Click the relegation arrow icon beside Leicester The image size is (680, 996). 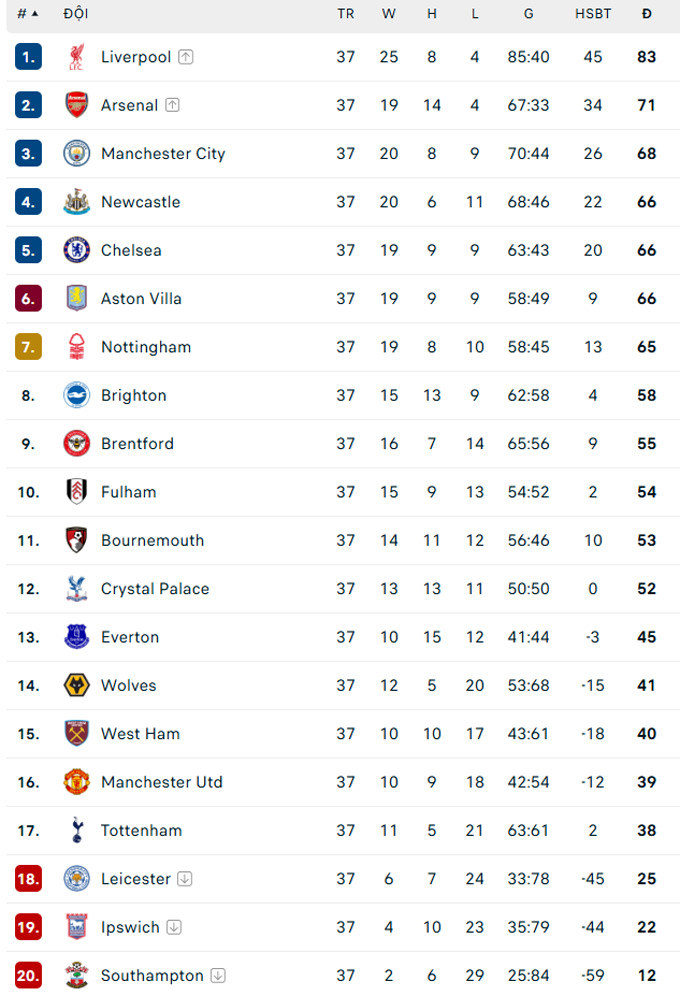click(x=185, y=879)
